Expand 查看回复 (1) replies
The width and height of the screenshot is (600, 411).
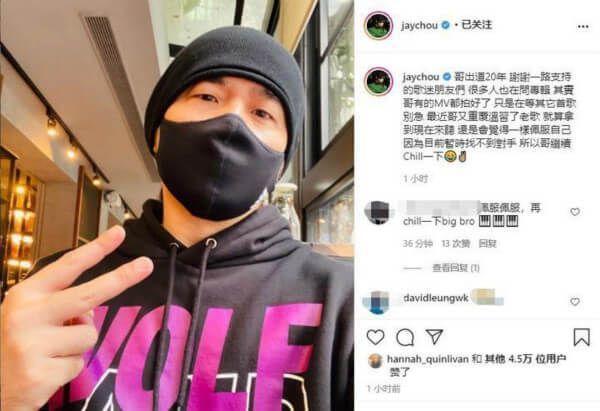[x=455, y=268]
